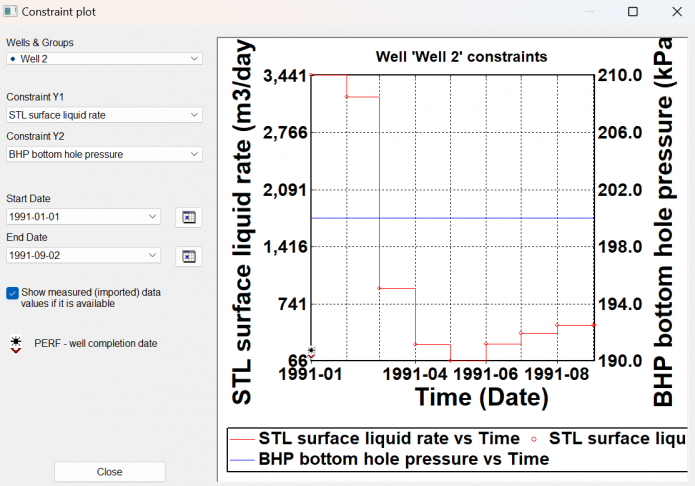Click the Time (Date) axis title

pos(469,397)
